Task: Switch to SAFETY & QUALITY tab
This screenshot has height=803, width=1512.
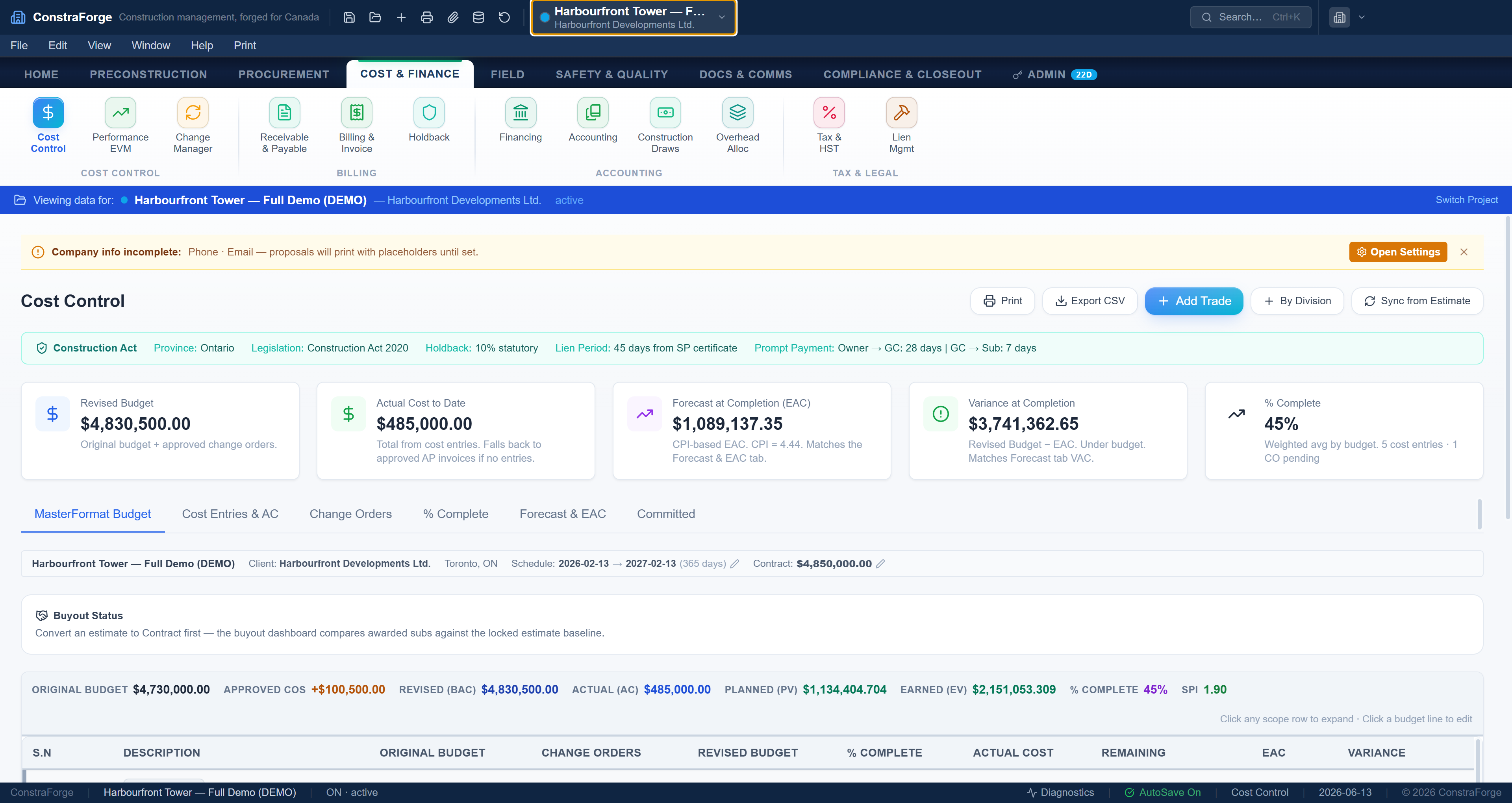Action: point(611,74)
